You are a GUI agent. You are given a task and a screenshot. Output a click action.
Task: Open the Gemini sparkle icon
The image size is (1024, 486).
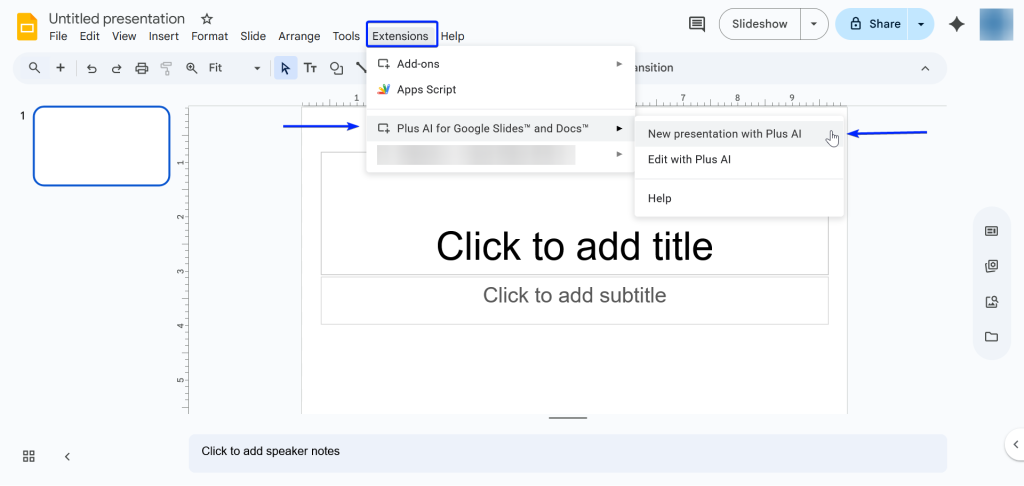[956, 24]
